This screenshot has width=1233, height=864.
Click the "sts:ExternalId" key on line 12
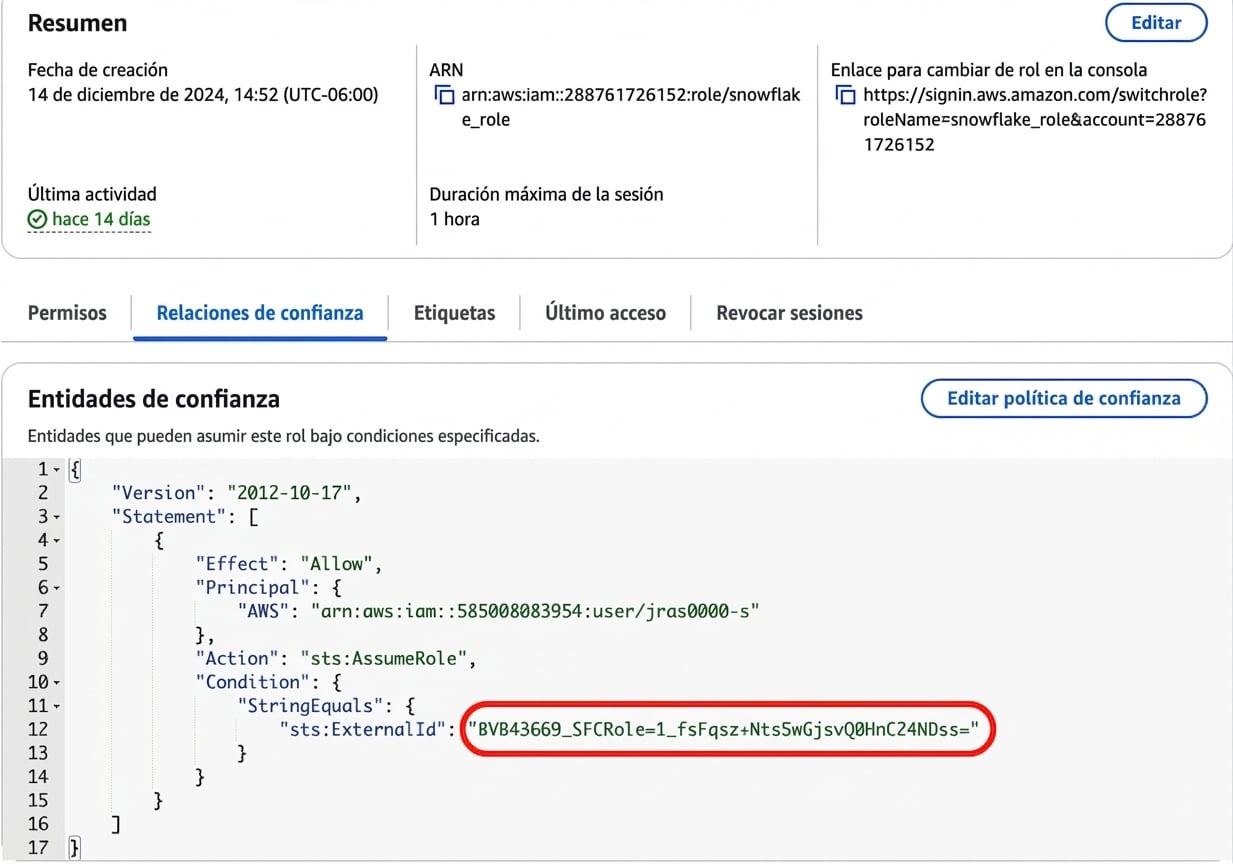click(365, 729)
